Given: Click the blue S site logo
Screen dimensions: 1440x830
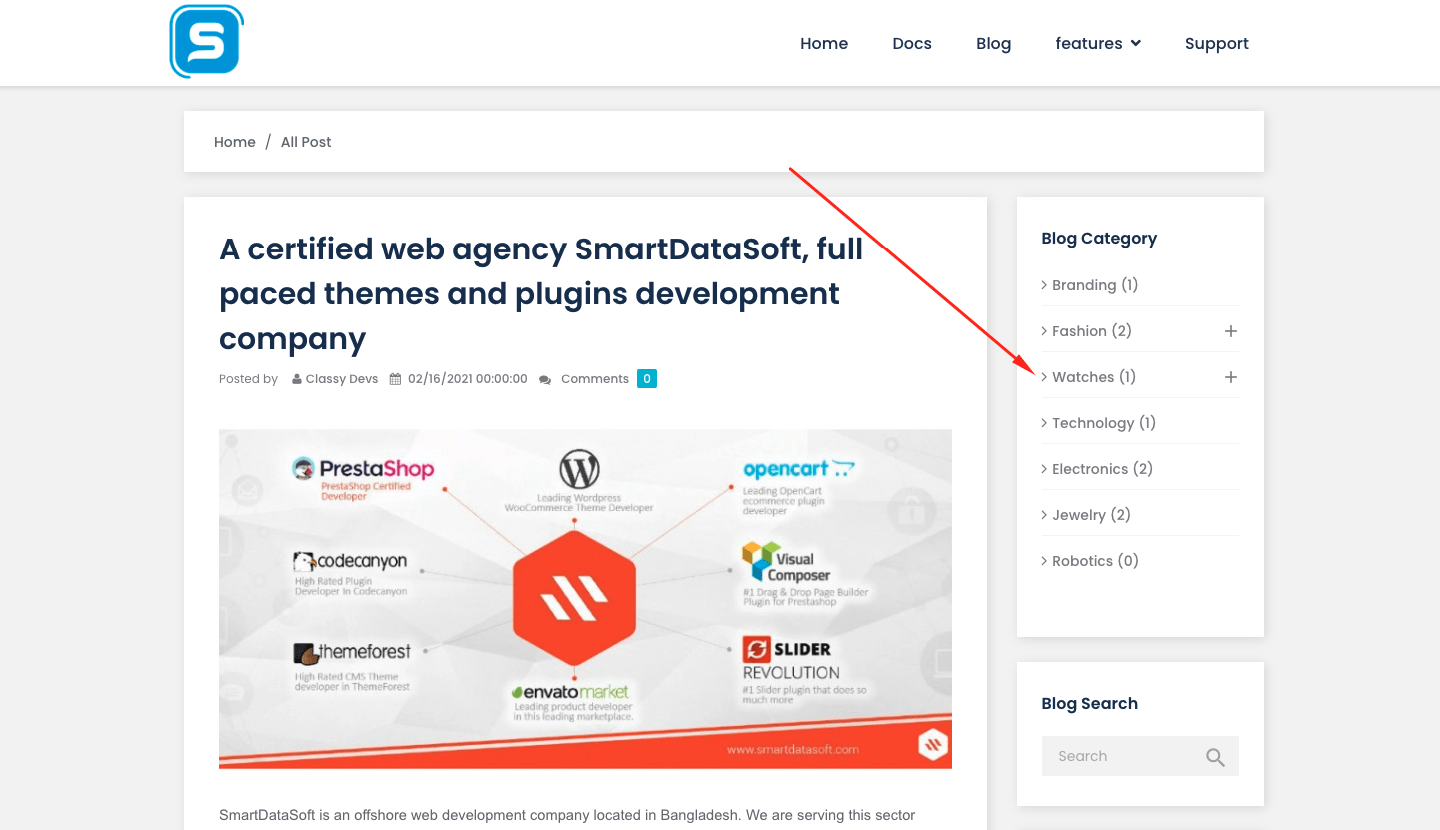Looking at the screenshot, I should pyautogui.click(x=207, y=41).
